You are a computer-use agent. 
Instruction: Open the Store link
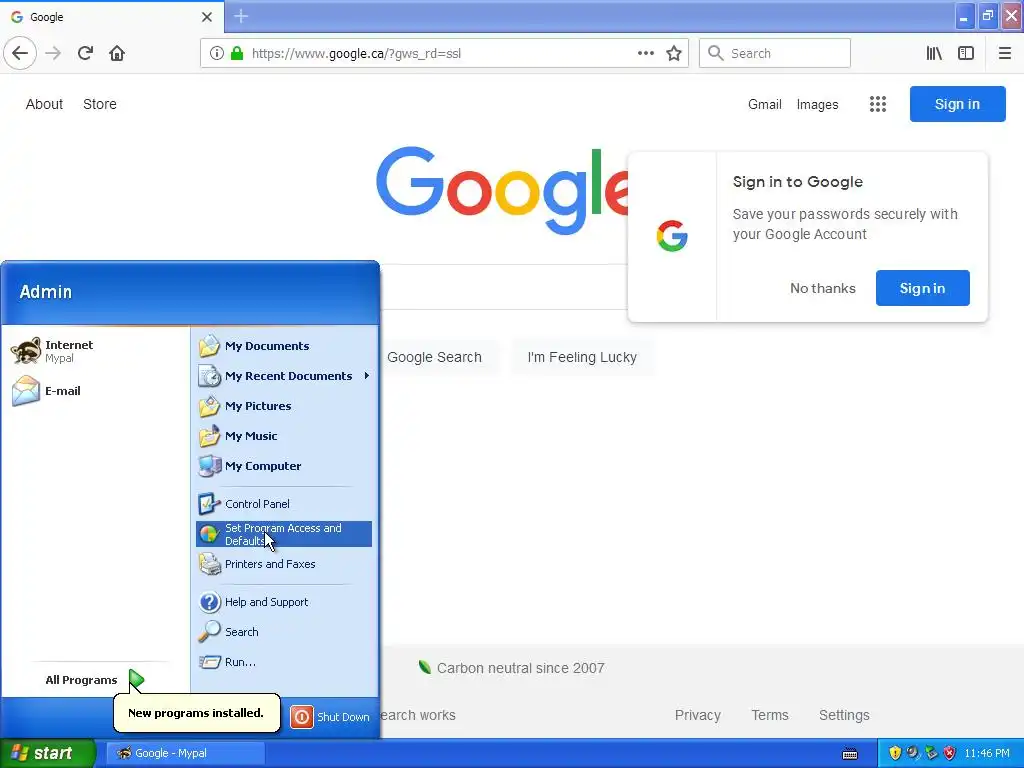(100, 104)
